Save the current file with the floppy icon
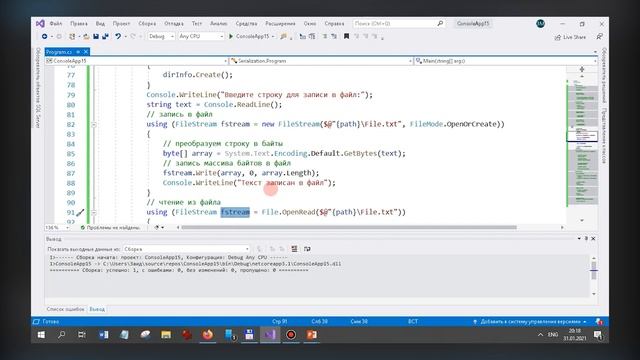The height and width of the screenshot is (360, 640). [x=96, y=36]
